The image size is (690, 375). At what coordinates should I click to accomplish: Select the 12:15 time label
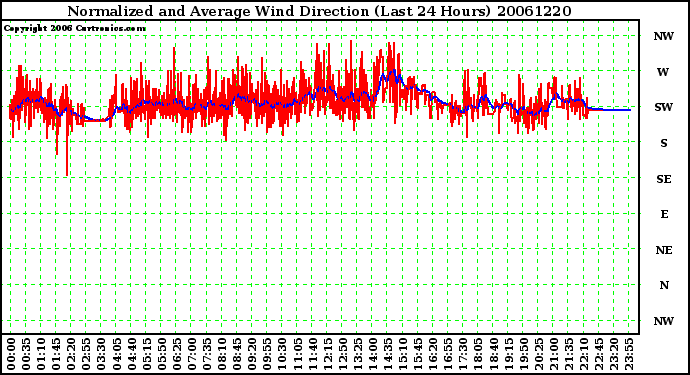click(327, 354)
